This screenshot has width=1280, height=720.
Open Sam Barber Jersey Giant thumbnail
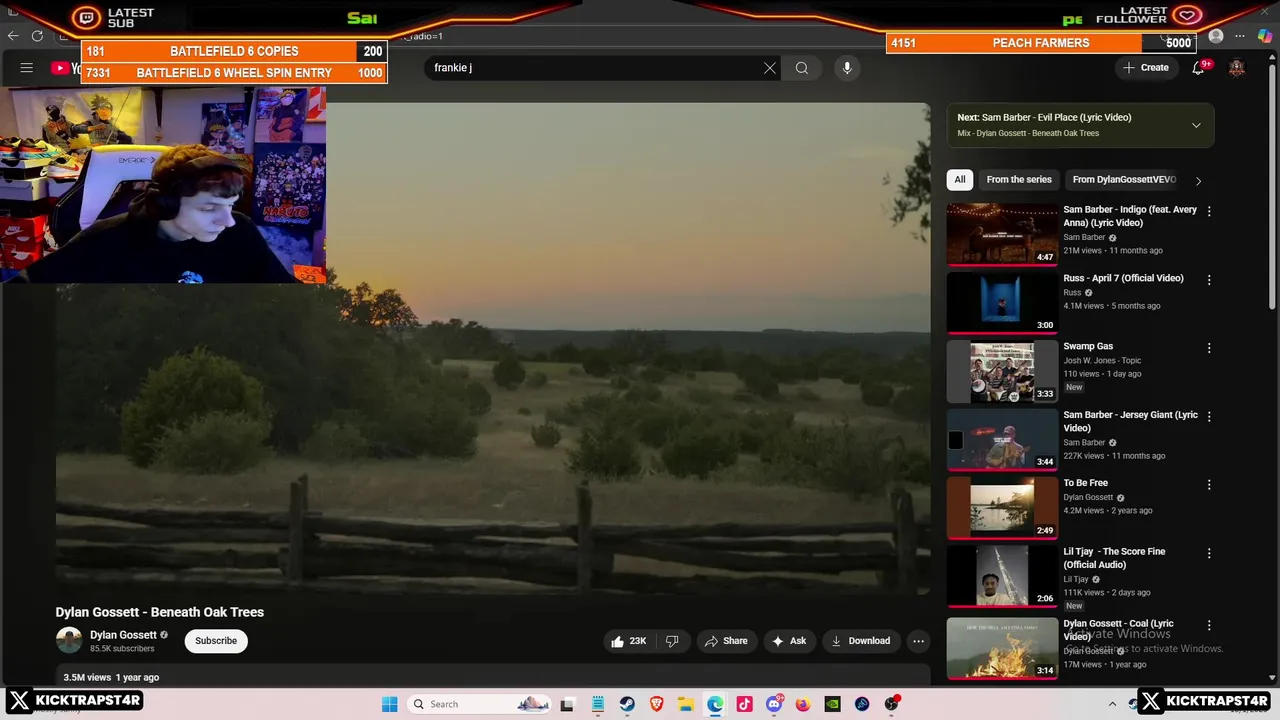pos(1002,439)
